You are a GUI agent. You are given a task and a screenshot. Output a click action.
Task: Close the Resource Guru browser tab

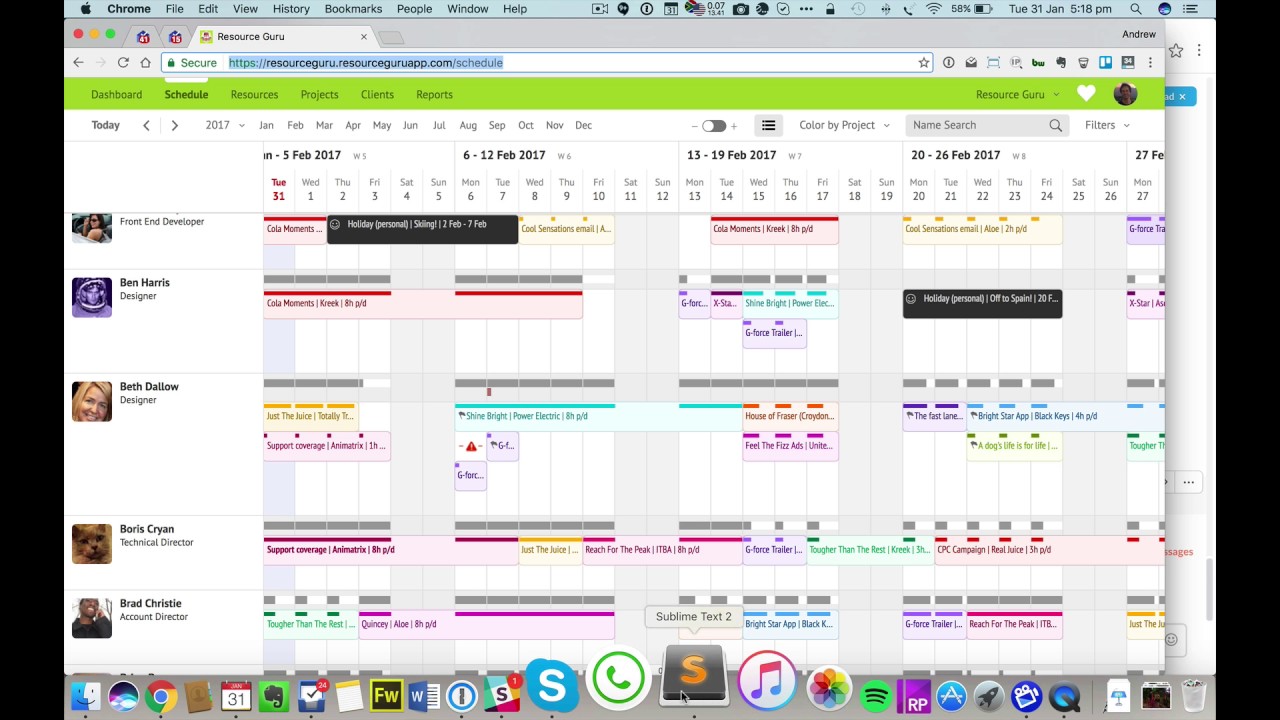click(364, 36)
